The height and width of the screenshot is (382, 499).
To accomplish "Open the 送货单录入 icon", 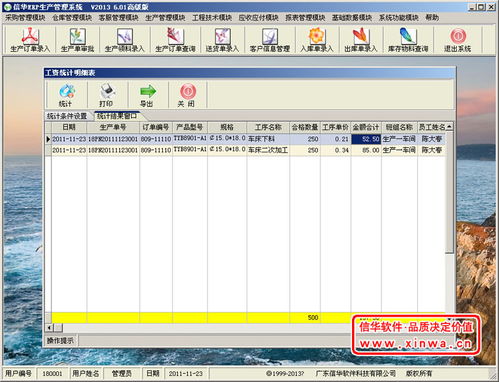I will click(222, 40).
